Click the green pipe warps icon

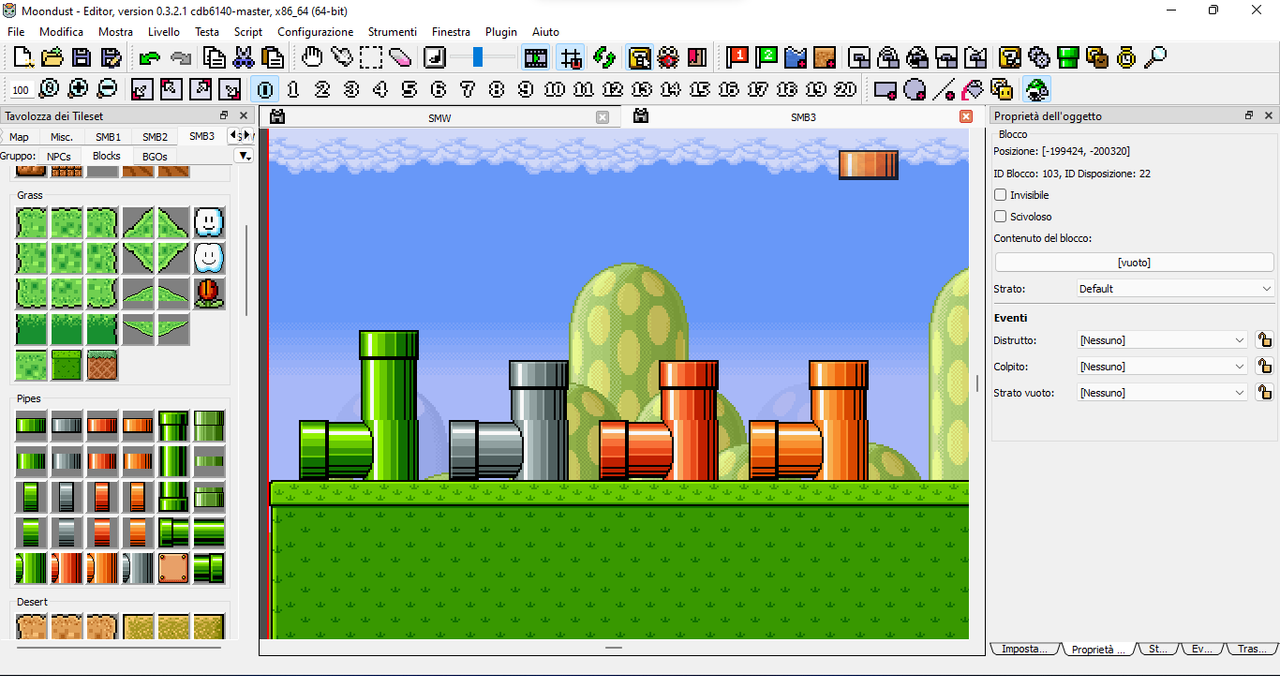[x=1068, y=58]
